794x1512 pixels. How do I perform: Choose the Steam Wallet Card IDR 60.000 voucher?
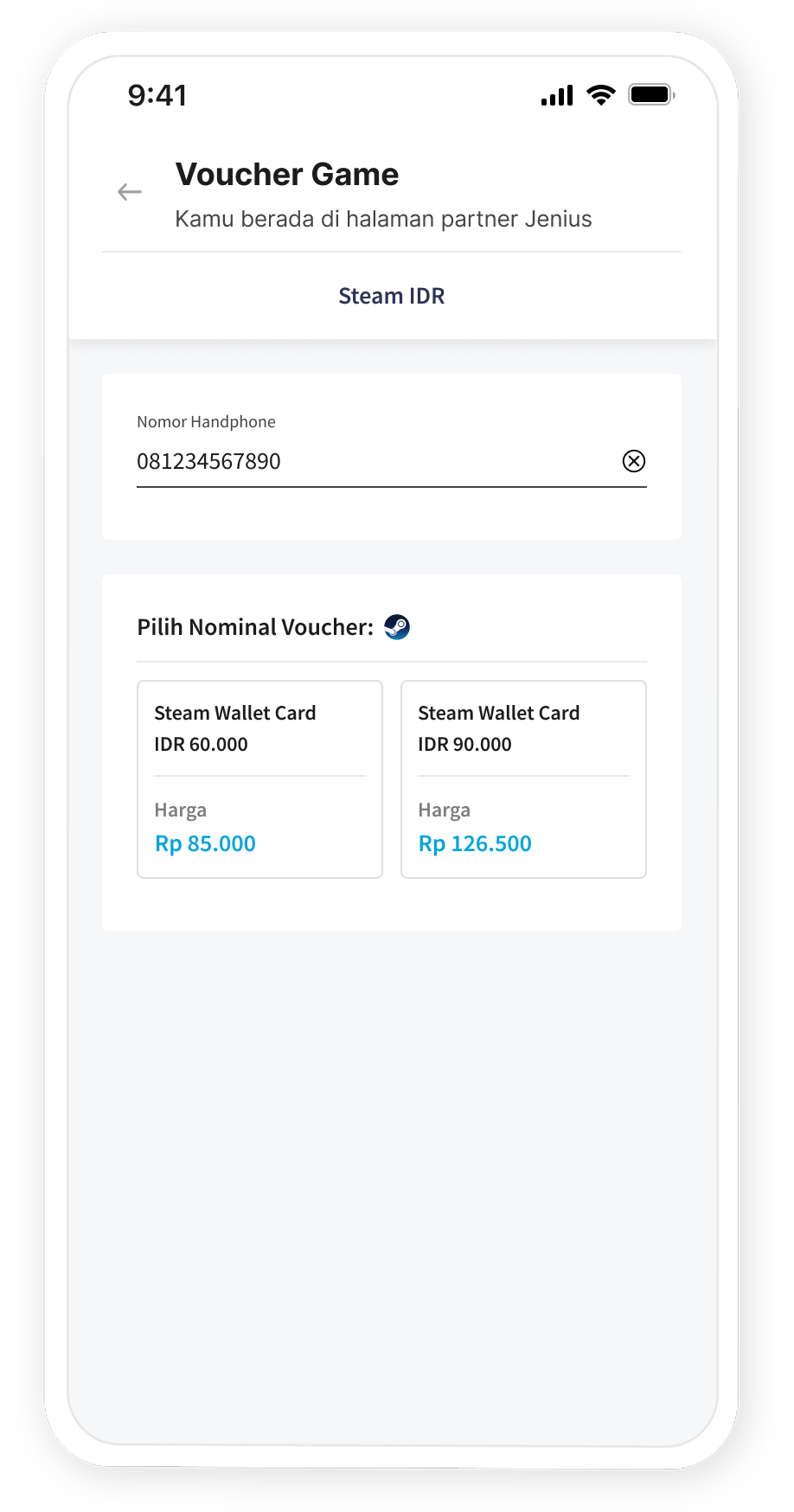(x=259, y=778)
